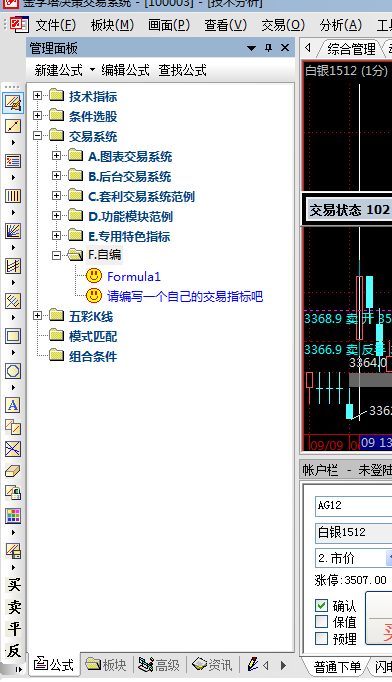Select the Formula1 smiley icon
This screenshot has width=392, height=682.
94,276
